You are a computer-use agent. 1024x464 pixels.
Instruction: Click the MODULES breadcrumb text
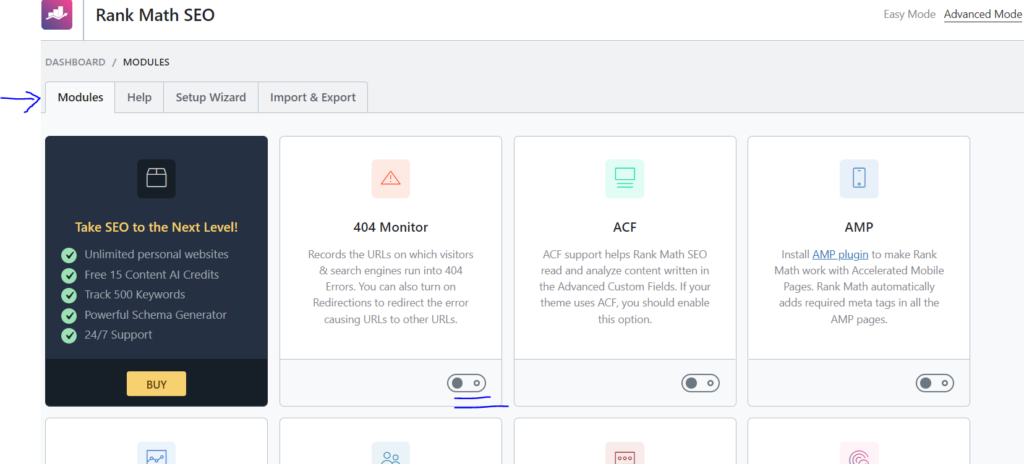146,62
